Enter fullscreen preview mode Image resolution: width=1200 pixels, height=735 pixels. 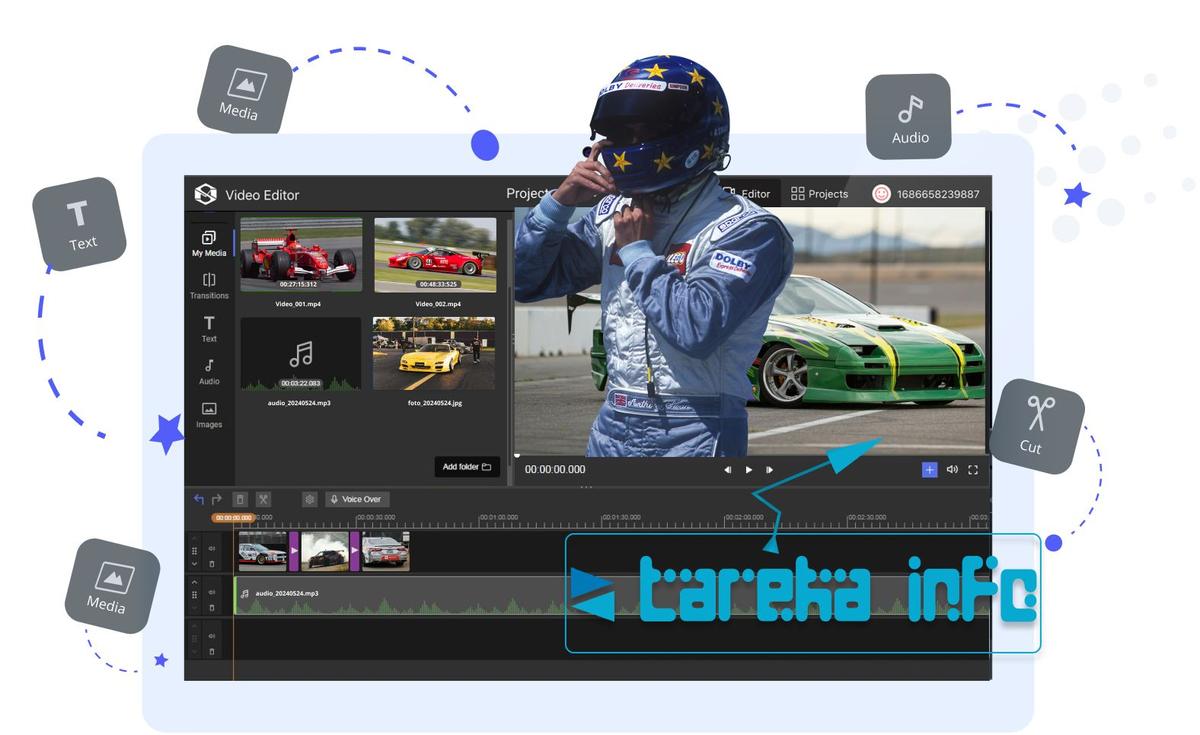[x=973, y=470]
